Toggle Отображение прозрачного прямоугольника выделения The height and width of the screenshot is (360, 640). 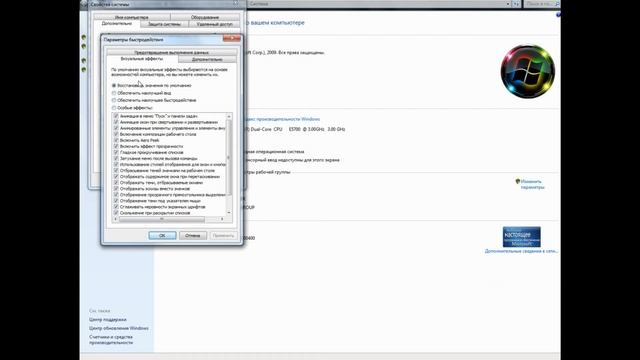pos(116,195)
